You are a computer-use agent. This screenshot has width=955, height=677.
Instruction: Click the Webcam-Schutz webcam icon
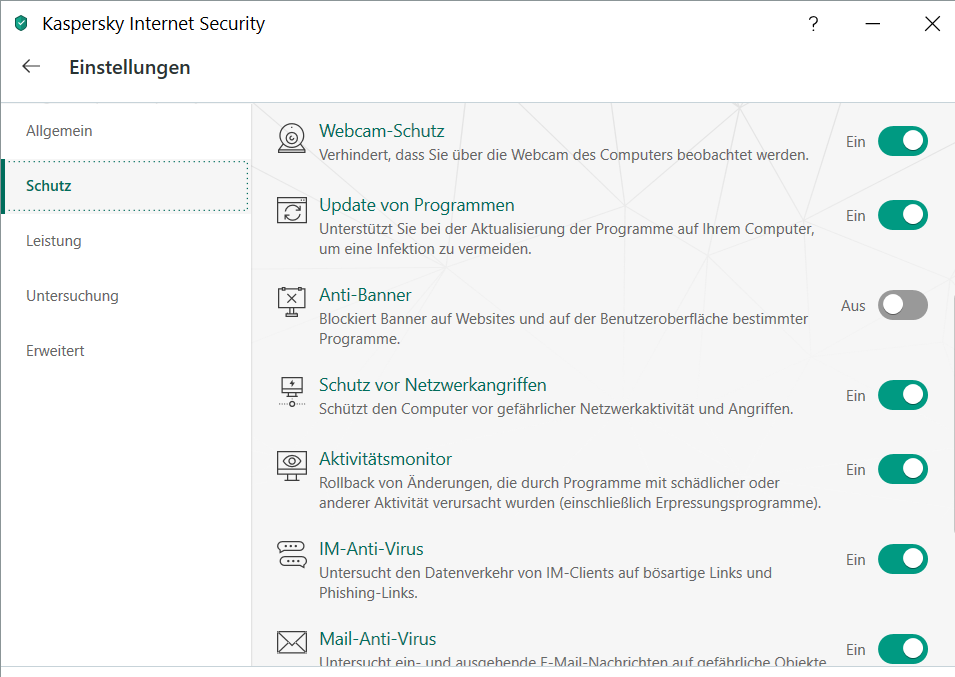coord(291,139)
